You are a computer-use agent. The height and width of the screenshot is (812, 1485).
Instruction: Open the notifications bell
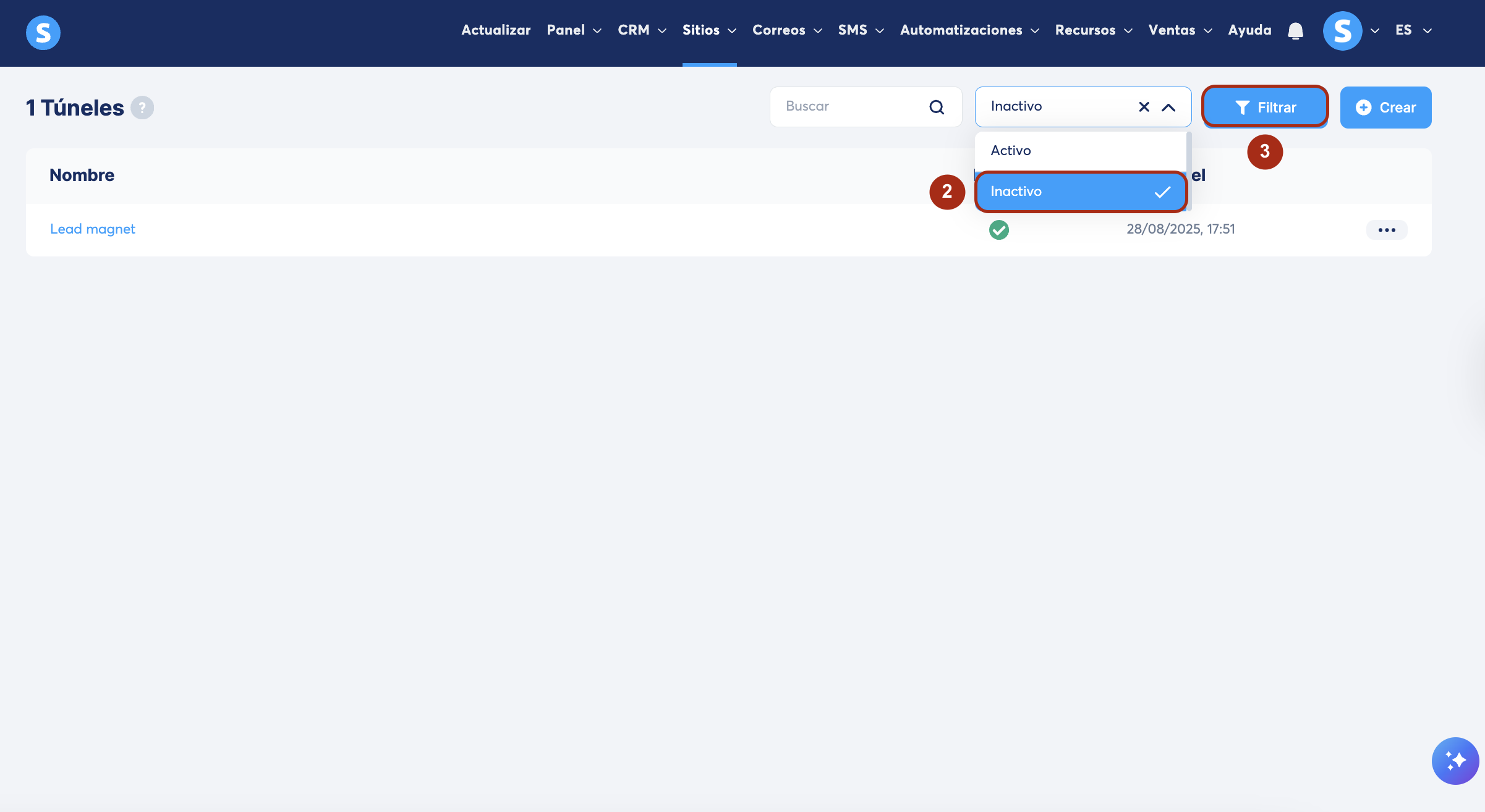(x=1295, y=30)
